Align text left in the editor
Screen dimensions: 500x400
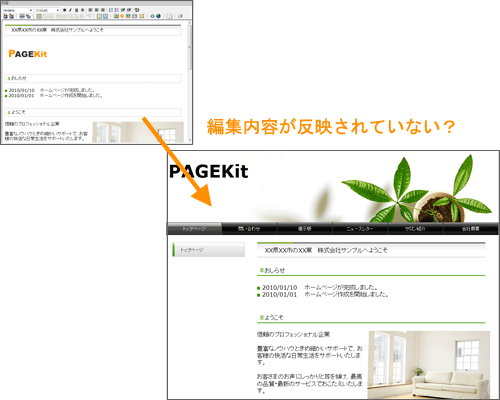coord(91,10)
